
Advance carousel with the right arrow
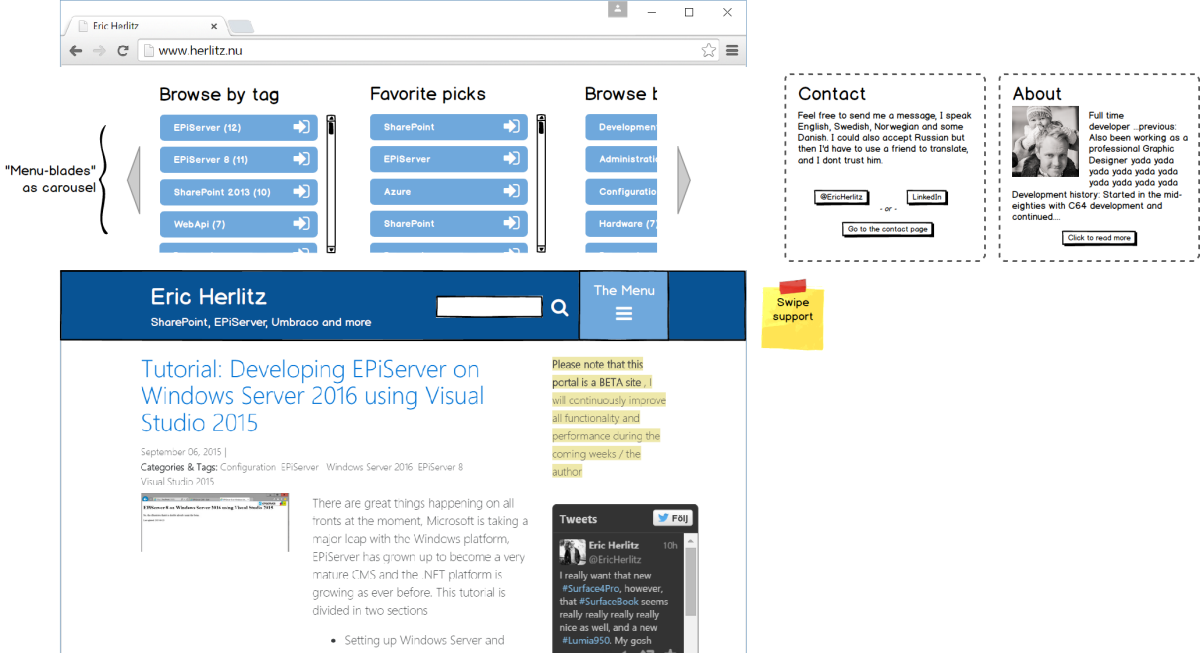[x=684, y=180]
